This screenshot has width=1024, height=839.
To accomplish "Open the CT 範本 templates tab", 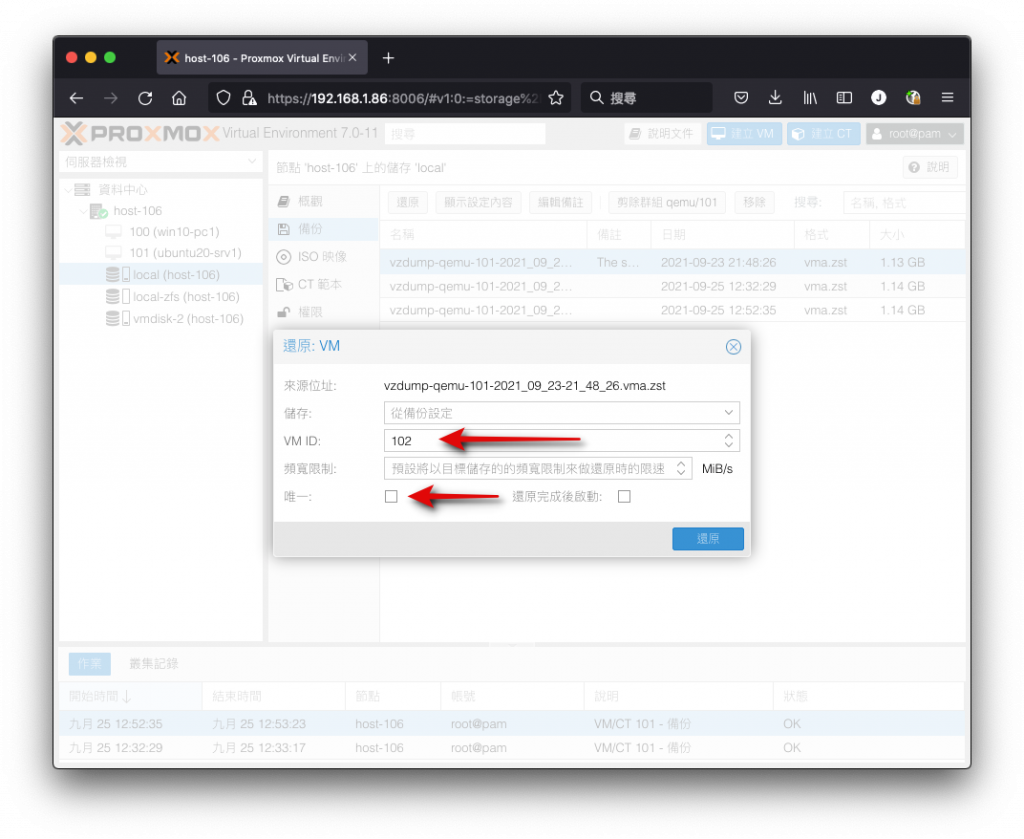I will (323, 284).
